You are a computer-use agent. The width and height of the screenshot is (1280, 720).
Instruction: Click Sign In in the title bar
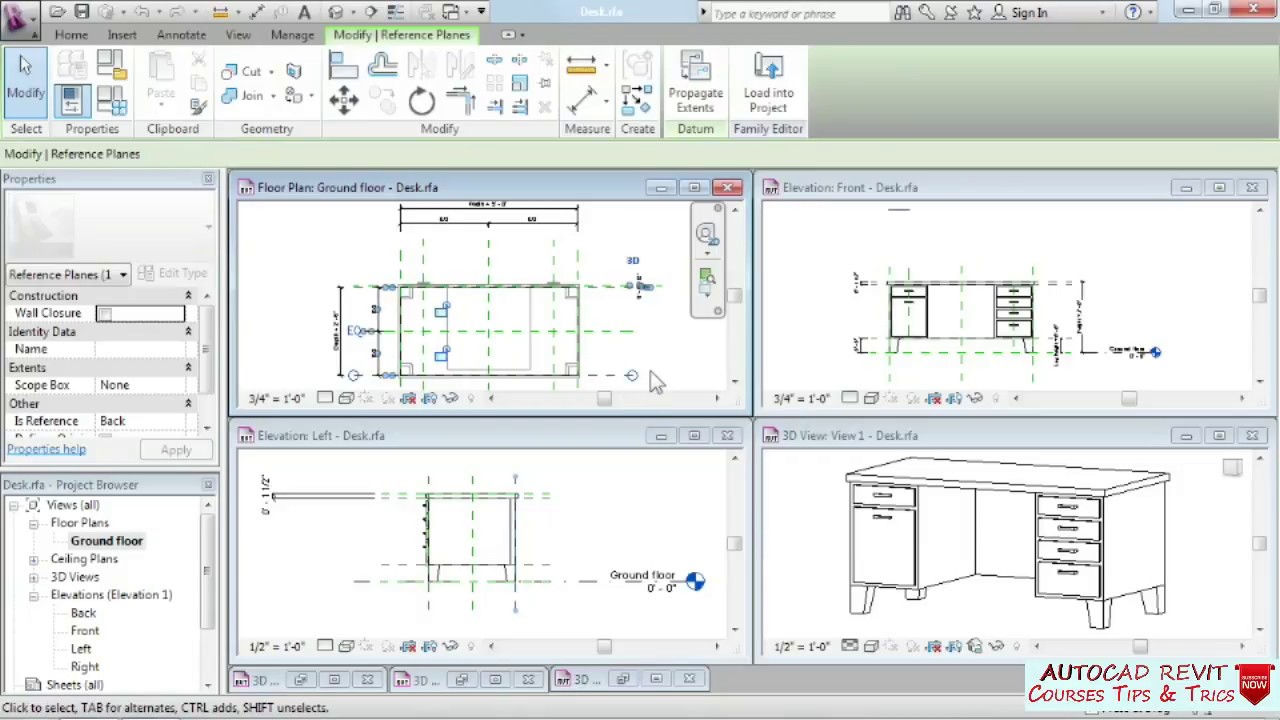(x=1029, y=13)
